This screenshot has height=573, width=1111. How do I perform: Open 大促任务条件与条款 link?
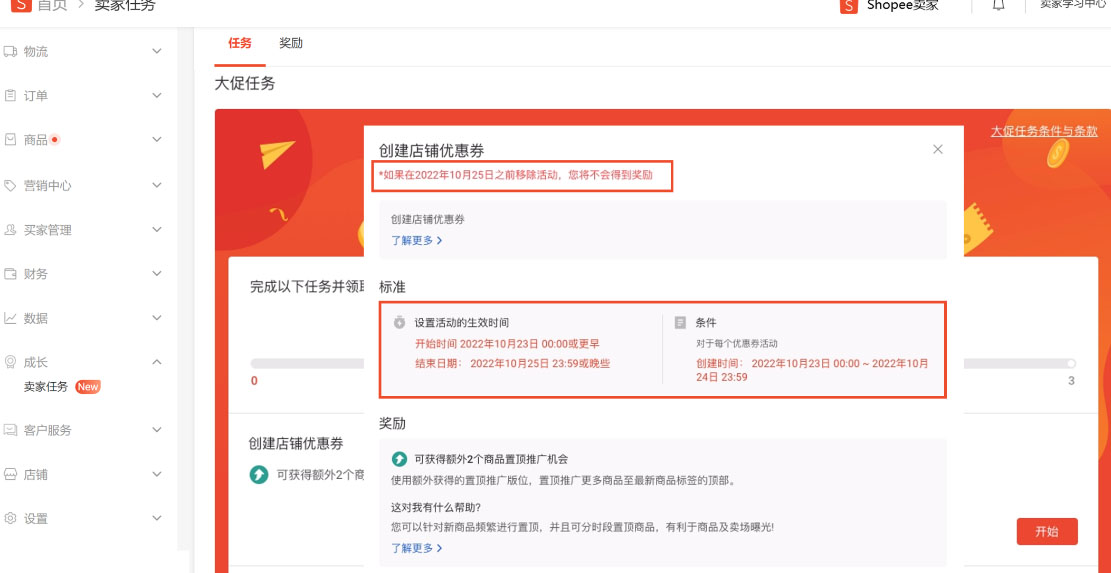[x=1043, y=132]
